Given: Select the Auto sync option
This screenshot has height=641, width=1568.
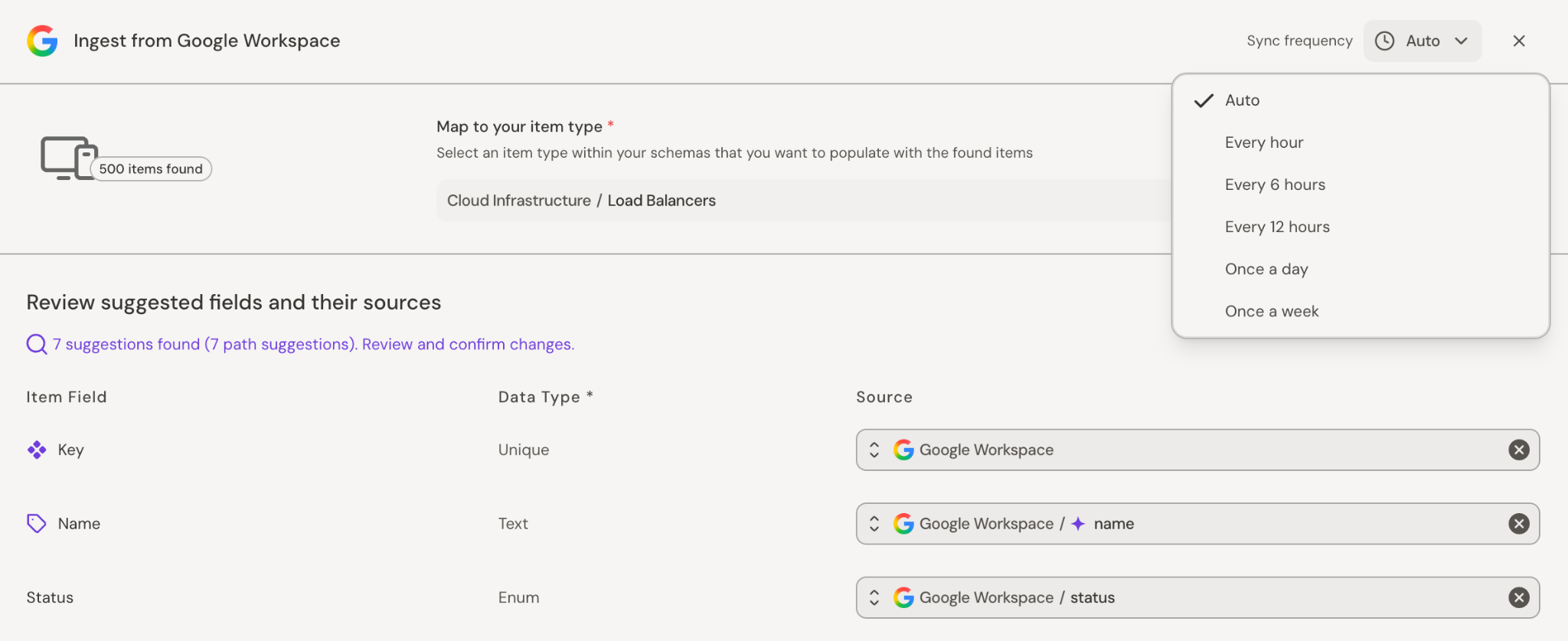Looking at the screenshot, I should click(1361, 100).
